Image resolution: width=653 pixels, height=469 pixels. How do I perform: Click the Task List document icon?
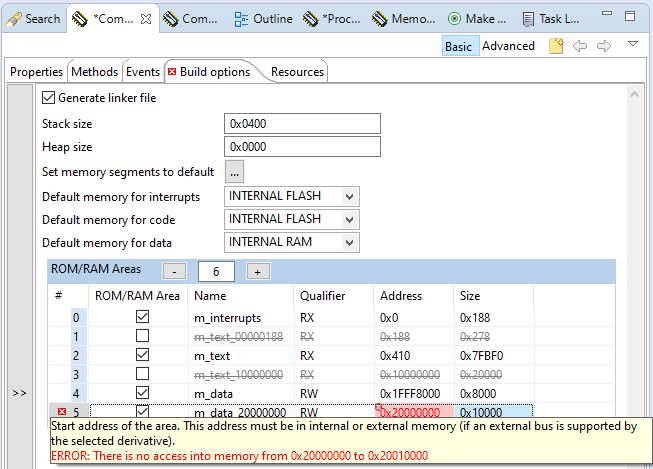[x=528, y=19]
